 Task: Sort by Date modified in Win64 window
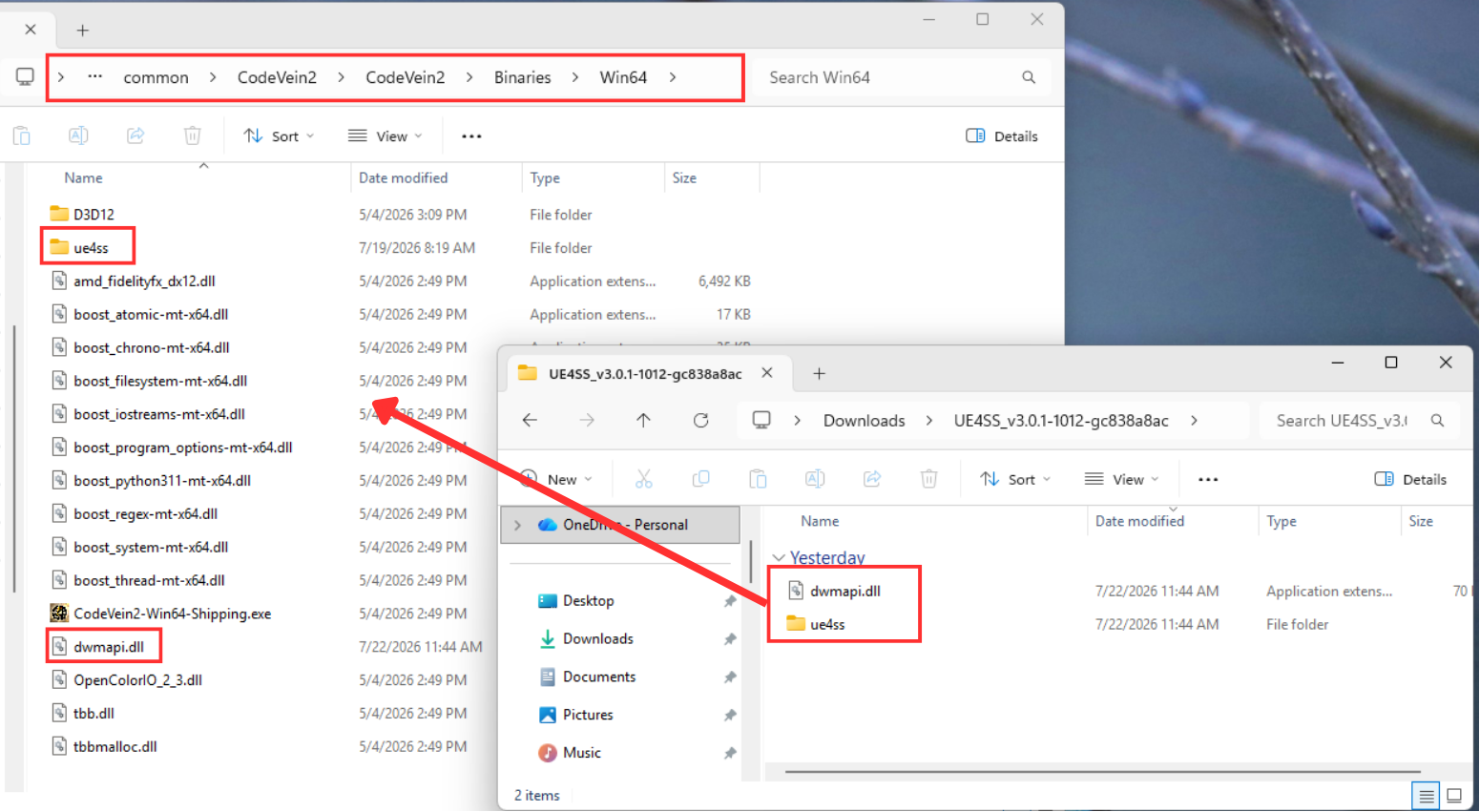(403, 177)
